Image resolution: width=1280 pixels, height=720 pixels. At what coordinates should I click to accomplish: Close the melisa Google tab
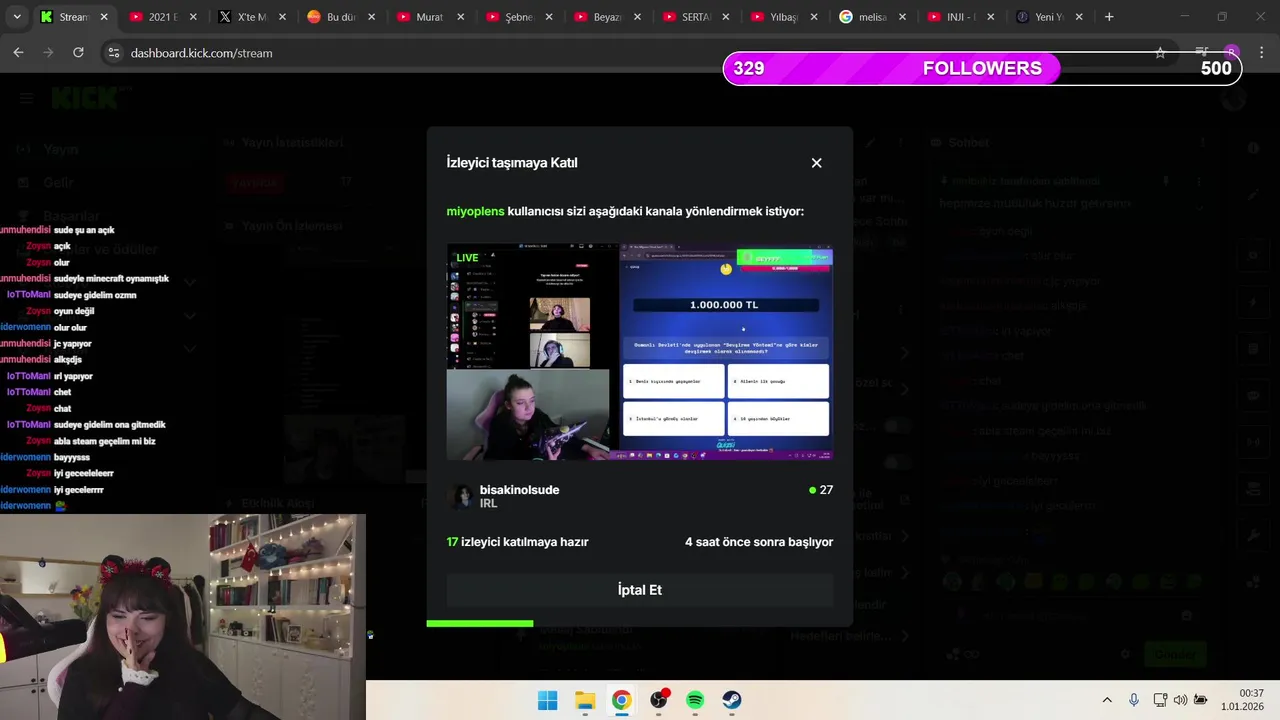tap(902, 17)
